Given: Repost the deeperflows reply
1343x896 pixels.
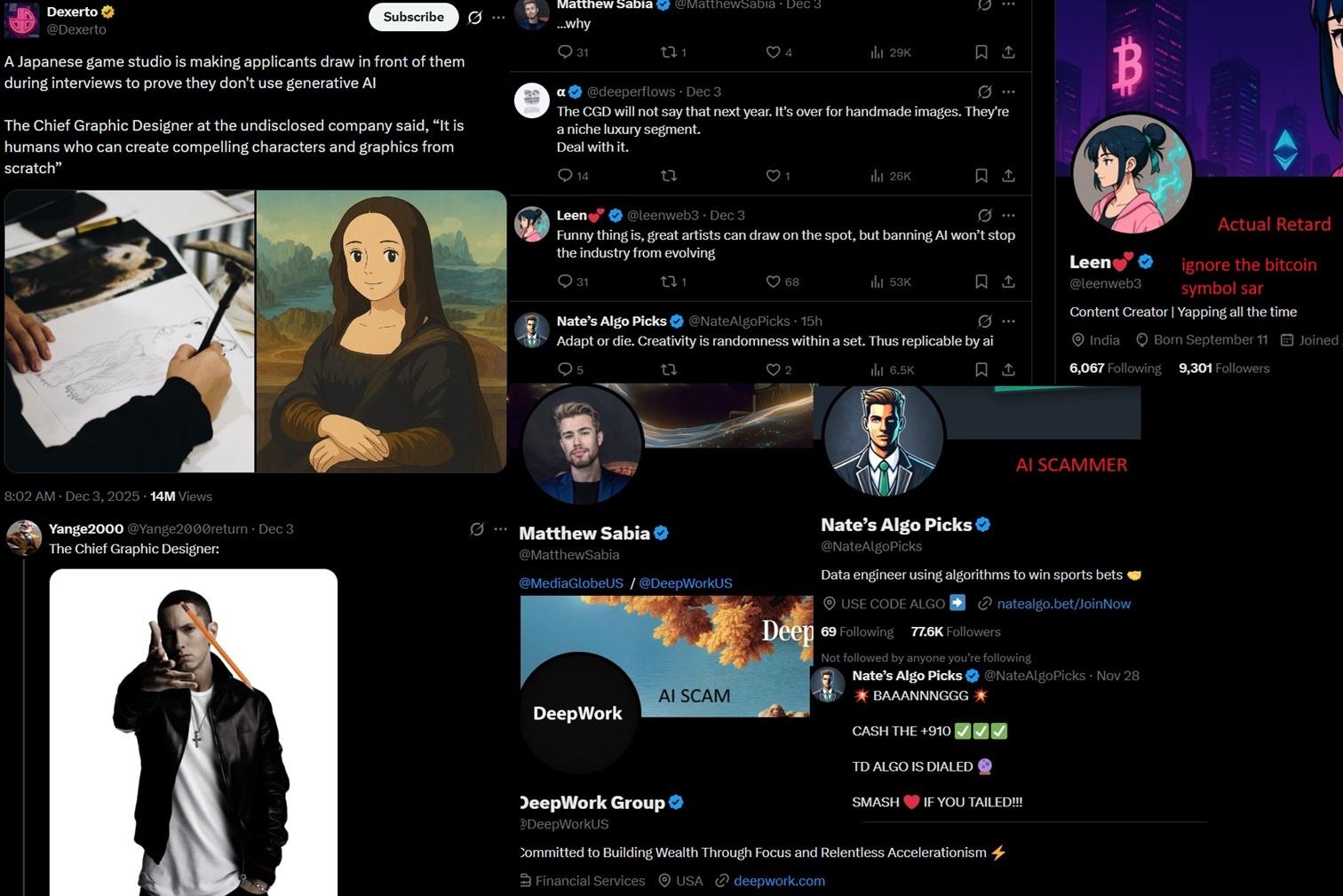Looking at the screenshot, I should point(669,176).
